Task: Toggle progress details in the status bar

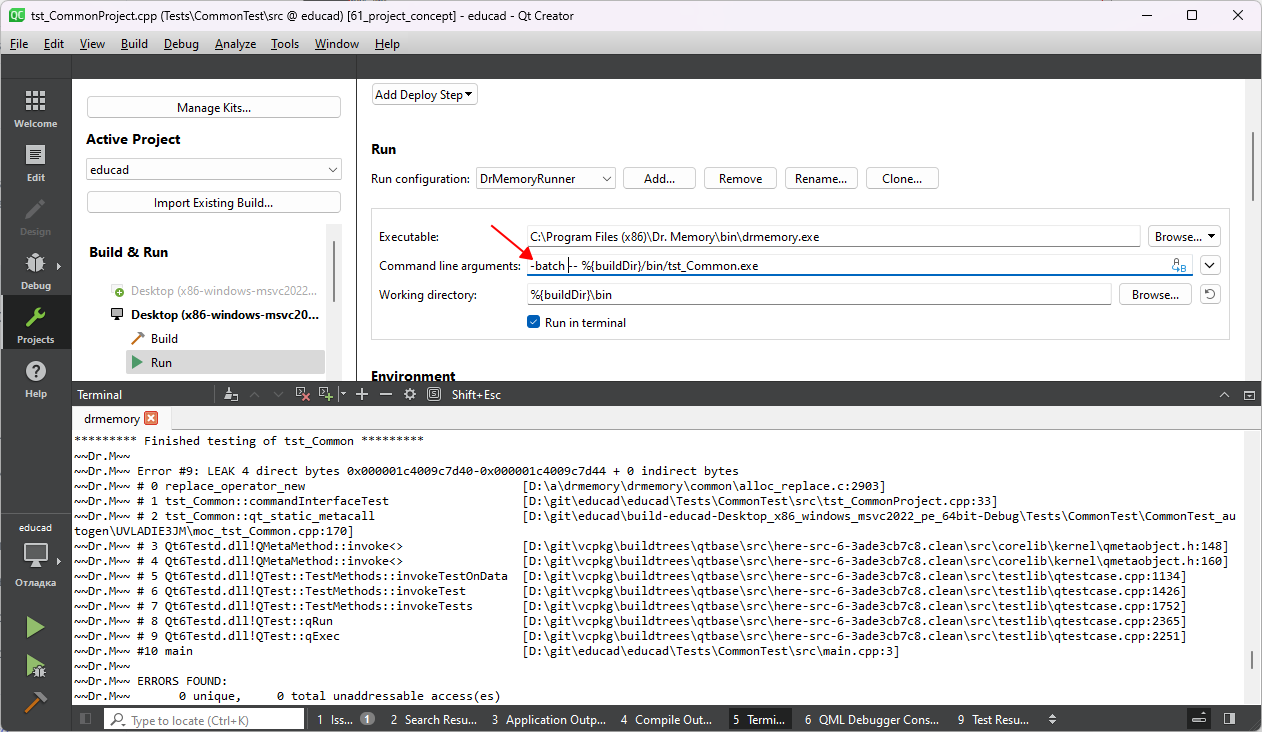Action: [1199, 719]
